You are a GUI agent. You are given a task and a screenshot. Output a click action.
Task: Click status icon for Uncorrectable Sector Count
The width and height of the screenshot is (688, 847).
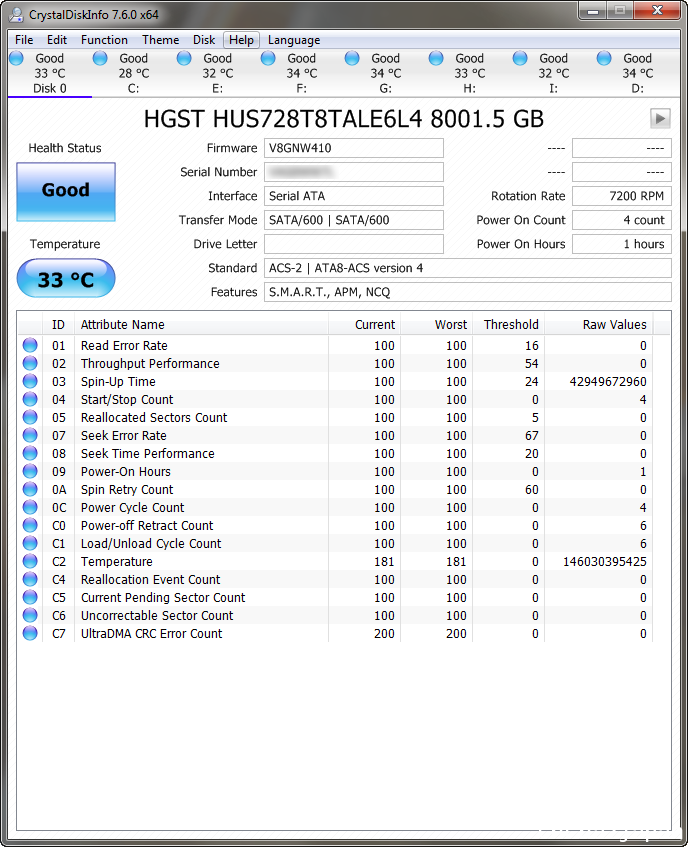click(x=30, y=615)
